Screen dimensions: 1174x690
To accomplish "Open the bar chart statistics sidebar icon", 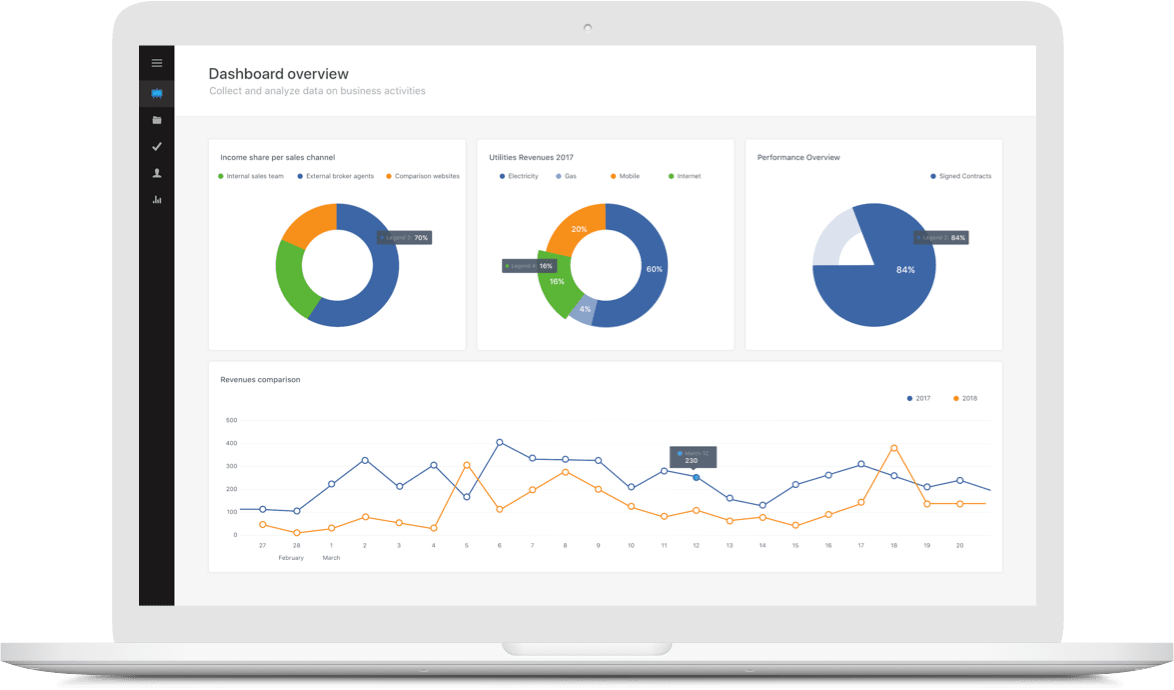I will pyautogui.click(x=156, y=200).
